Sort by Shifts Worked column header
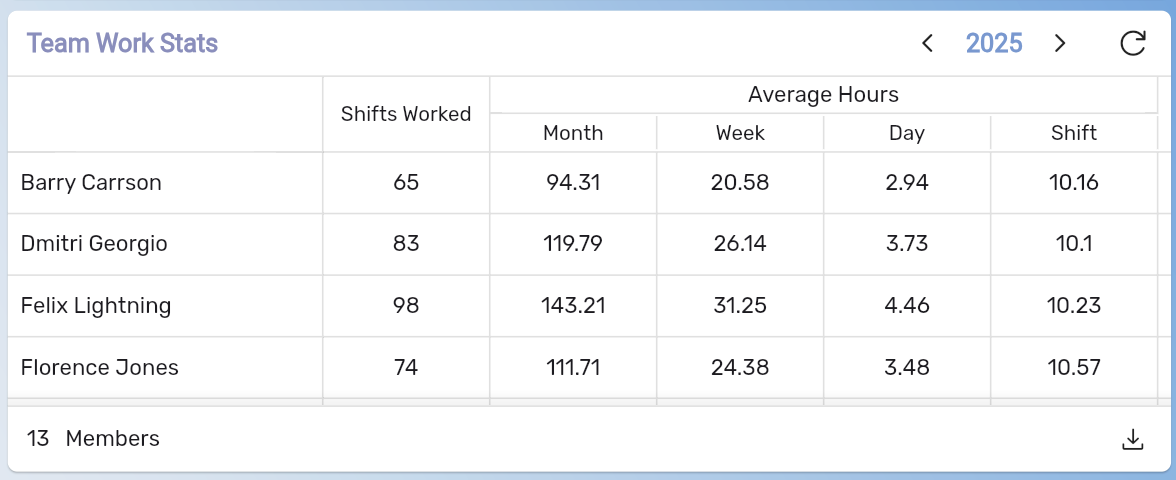The height and width of the screenshot is (480, 1176). [406, 114]
